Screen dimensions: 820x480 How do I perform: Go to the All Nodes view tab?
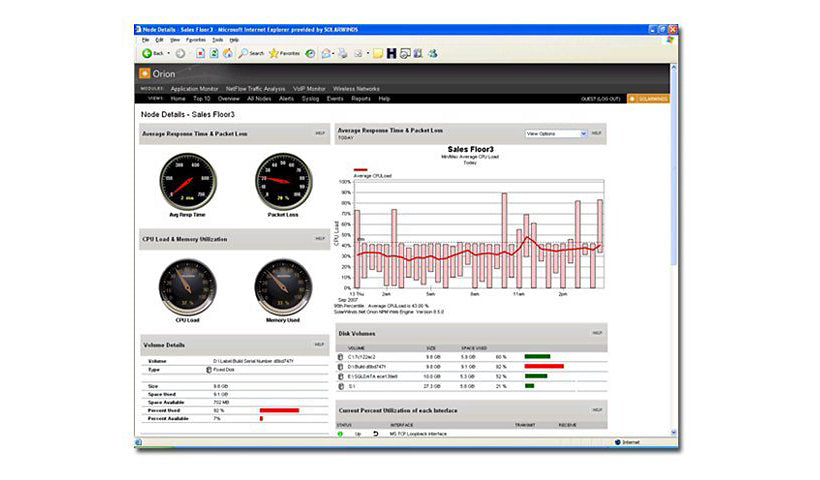point(259,99)
